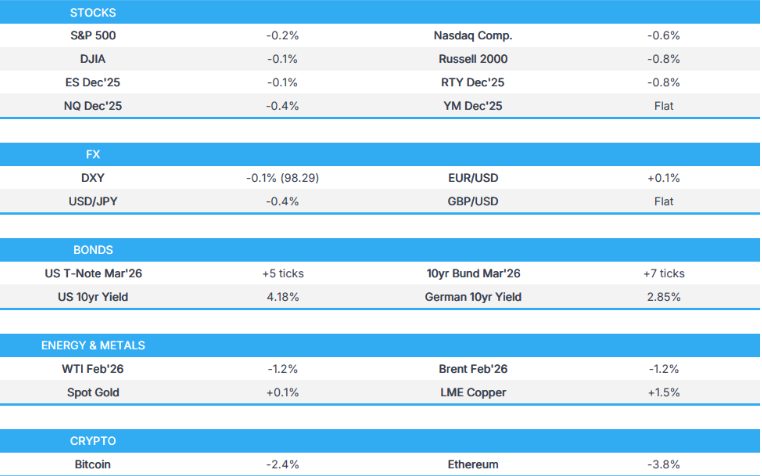Click the YM Dec'25 Flat value
Screen dimensions: 762x476
pos(663,105)
